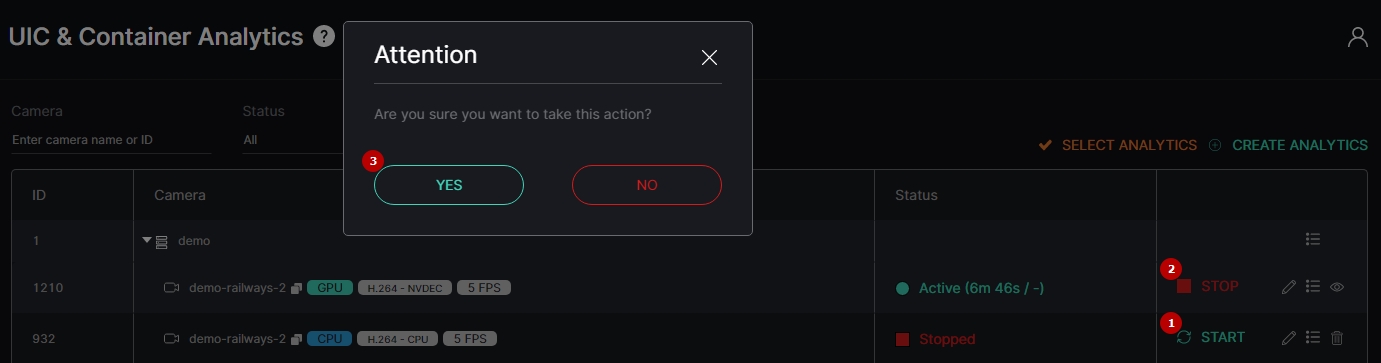
Task: Collapse the demo camera group
Action: 147,240
